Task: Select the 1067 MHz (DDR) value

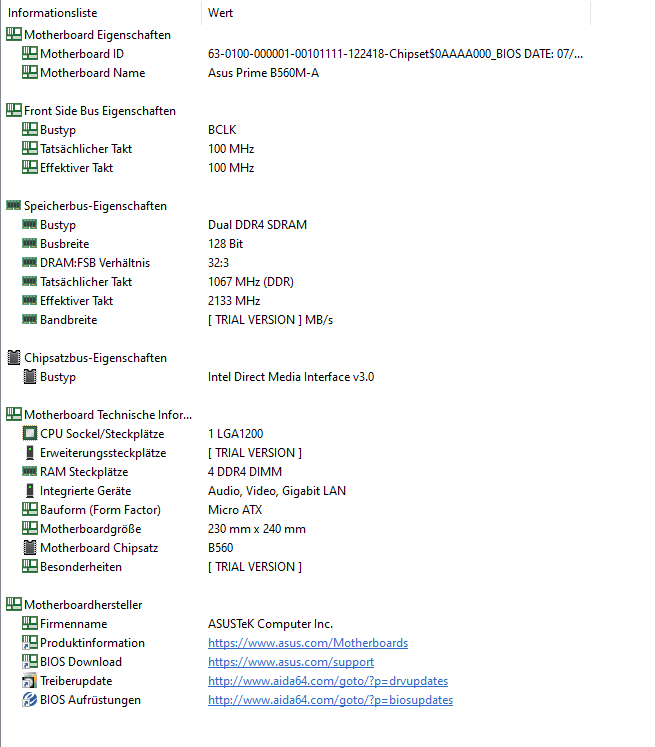Action: 251,282
